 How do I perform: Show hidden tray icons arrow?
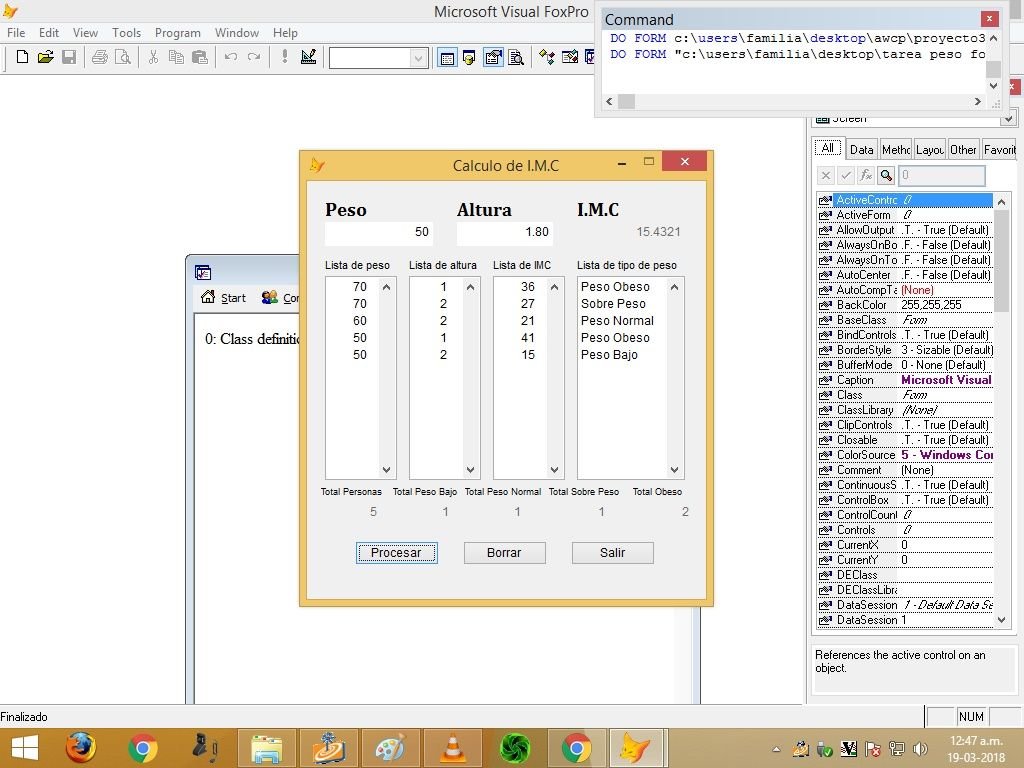coord(776,749)
